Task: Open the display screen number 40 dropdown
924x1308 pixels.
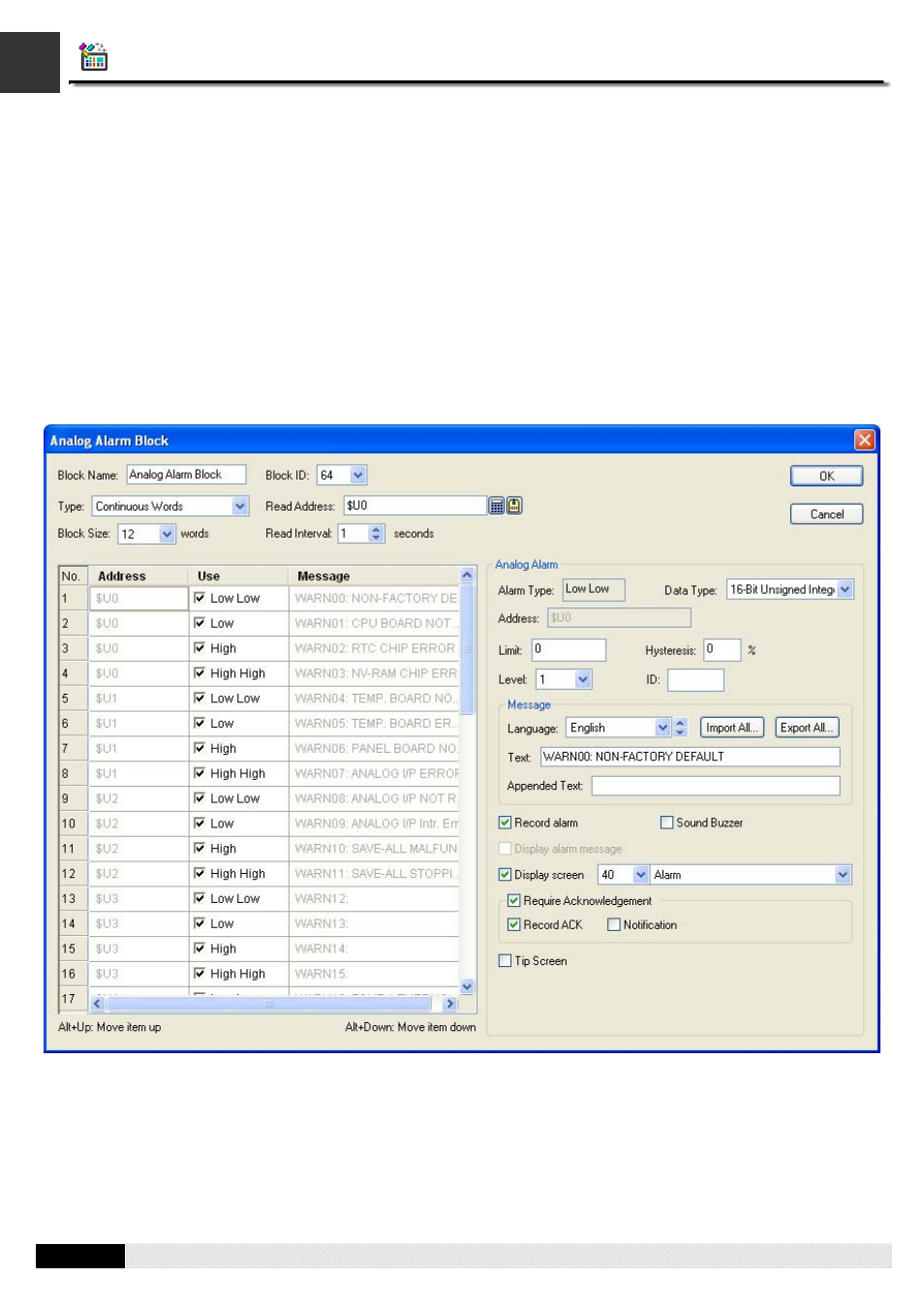Action: pyautogui.click(x=640, y=875)
